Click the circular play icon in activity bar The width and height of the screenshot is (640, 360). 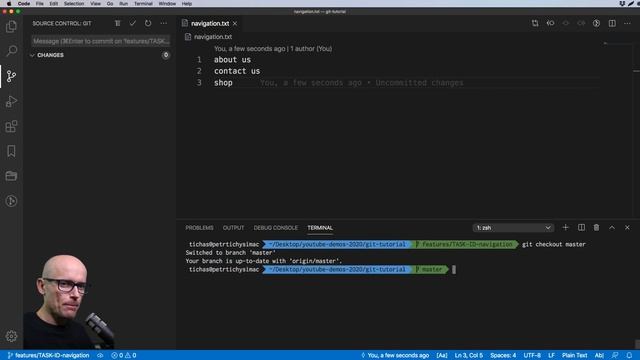tap(11, 201)
